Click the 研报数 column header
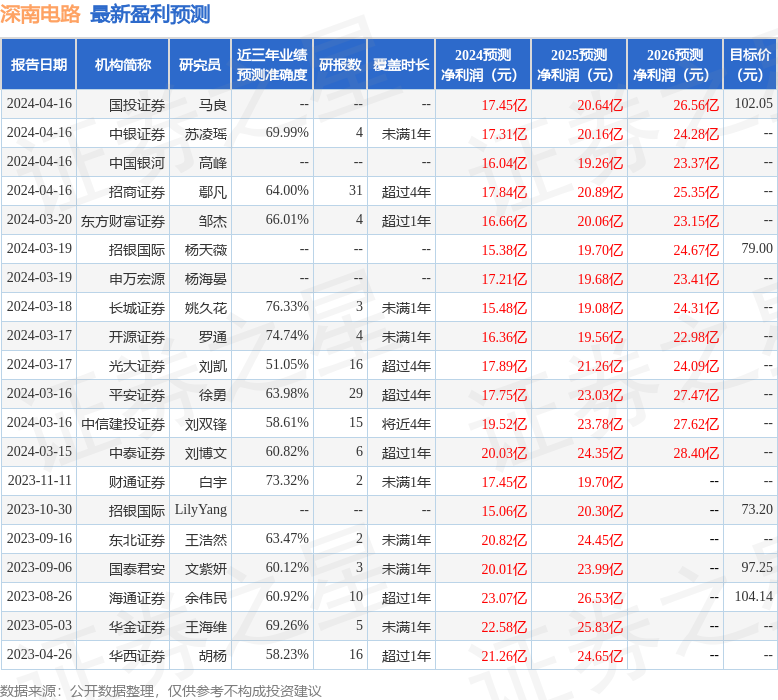 [340, 64]
